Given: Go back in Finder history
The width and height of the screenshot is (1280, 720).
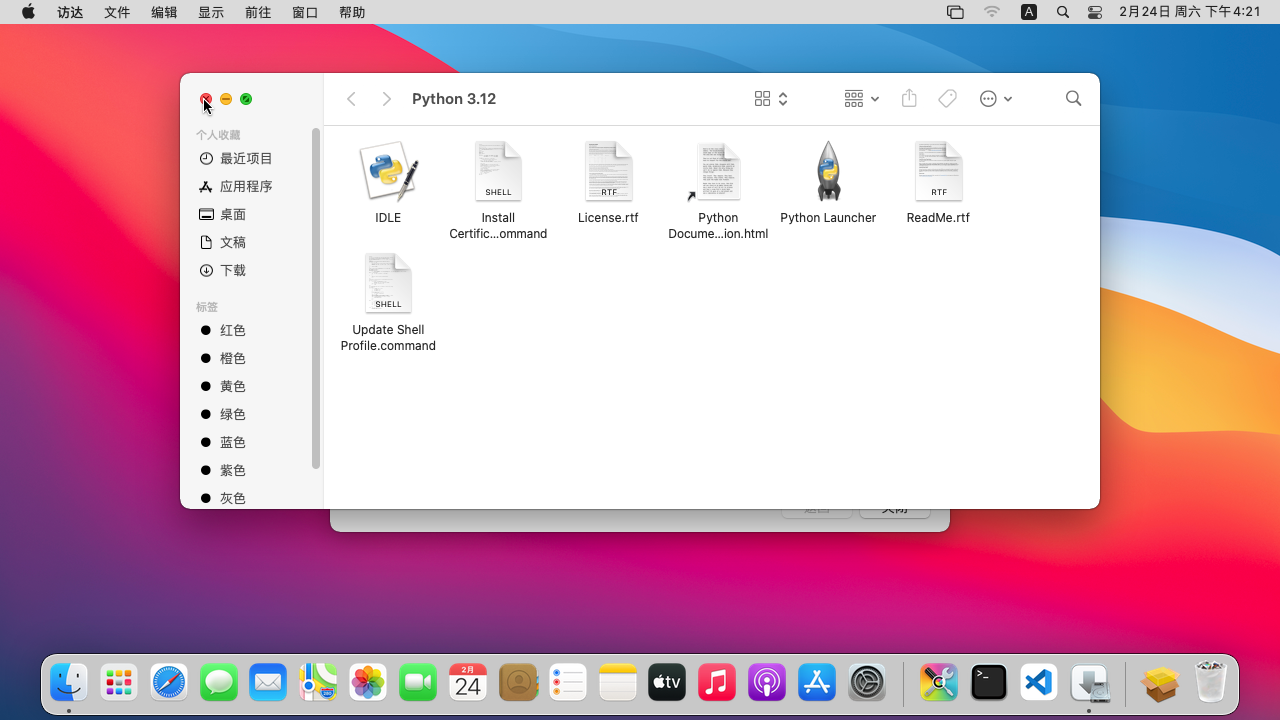Looking at the screenshot, I should pos(351,99).
